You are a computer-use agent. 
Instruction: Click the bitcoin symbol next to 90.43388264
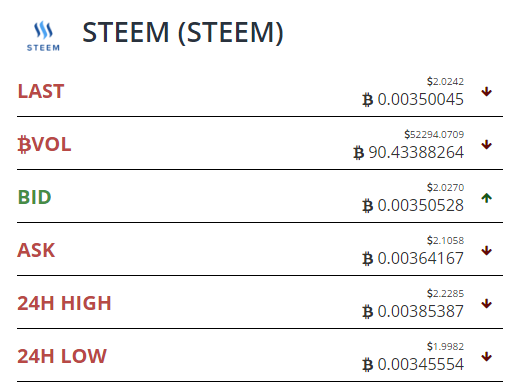358,153
